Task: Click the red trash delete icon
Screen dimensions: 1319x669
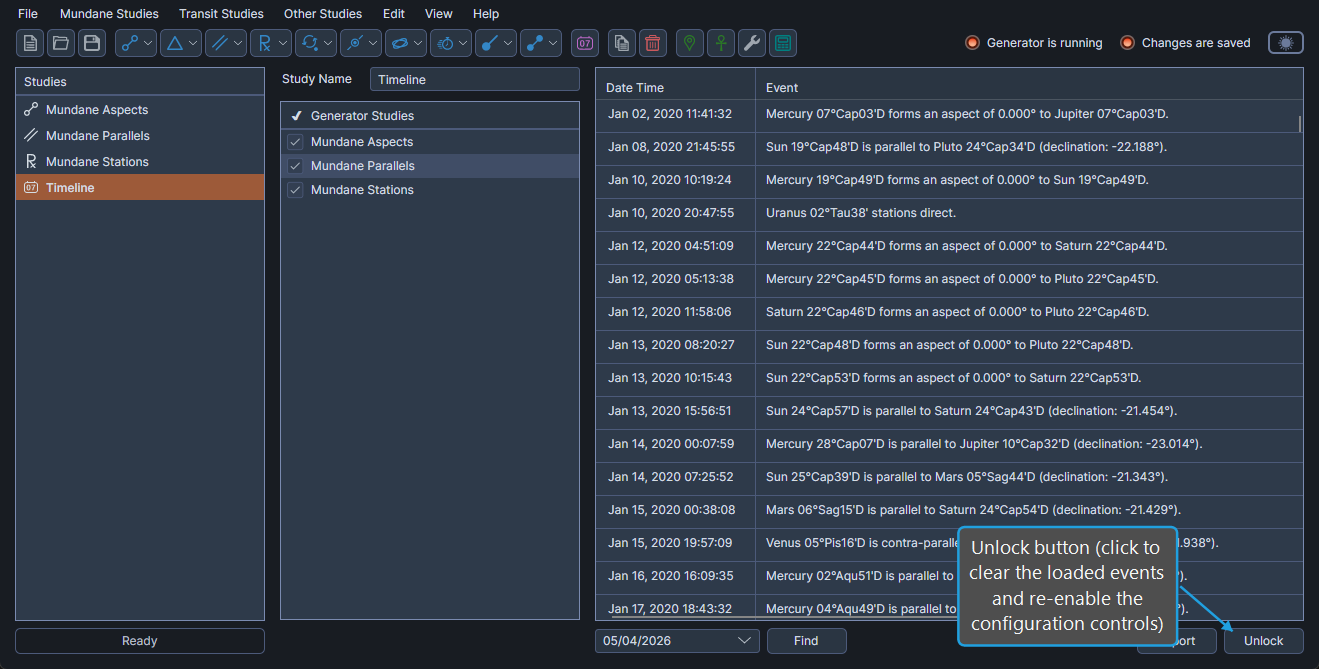Action: 653,43
